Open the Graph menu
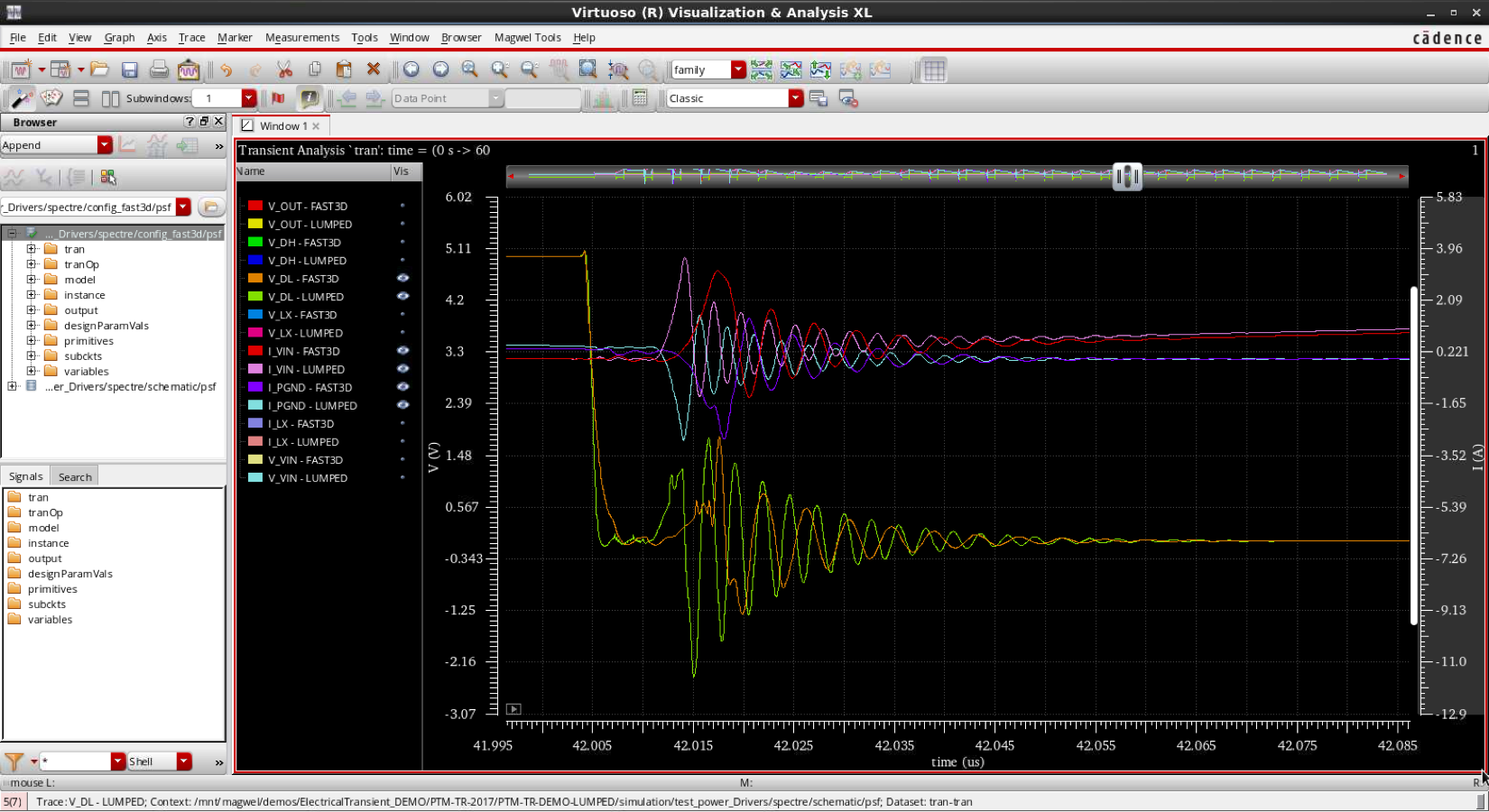The image size is (1489, 812). [x=119, y=37]
